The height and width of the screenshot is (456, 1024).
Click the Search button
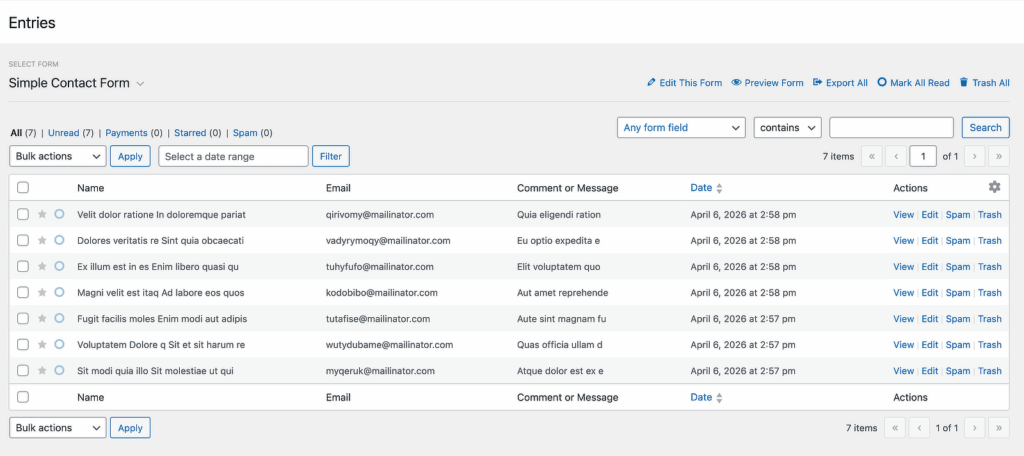point(985,127)
